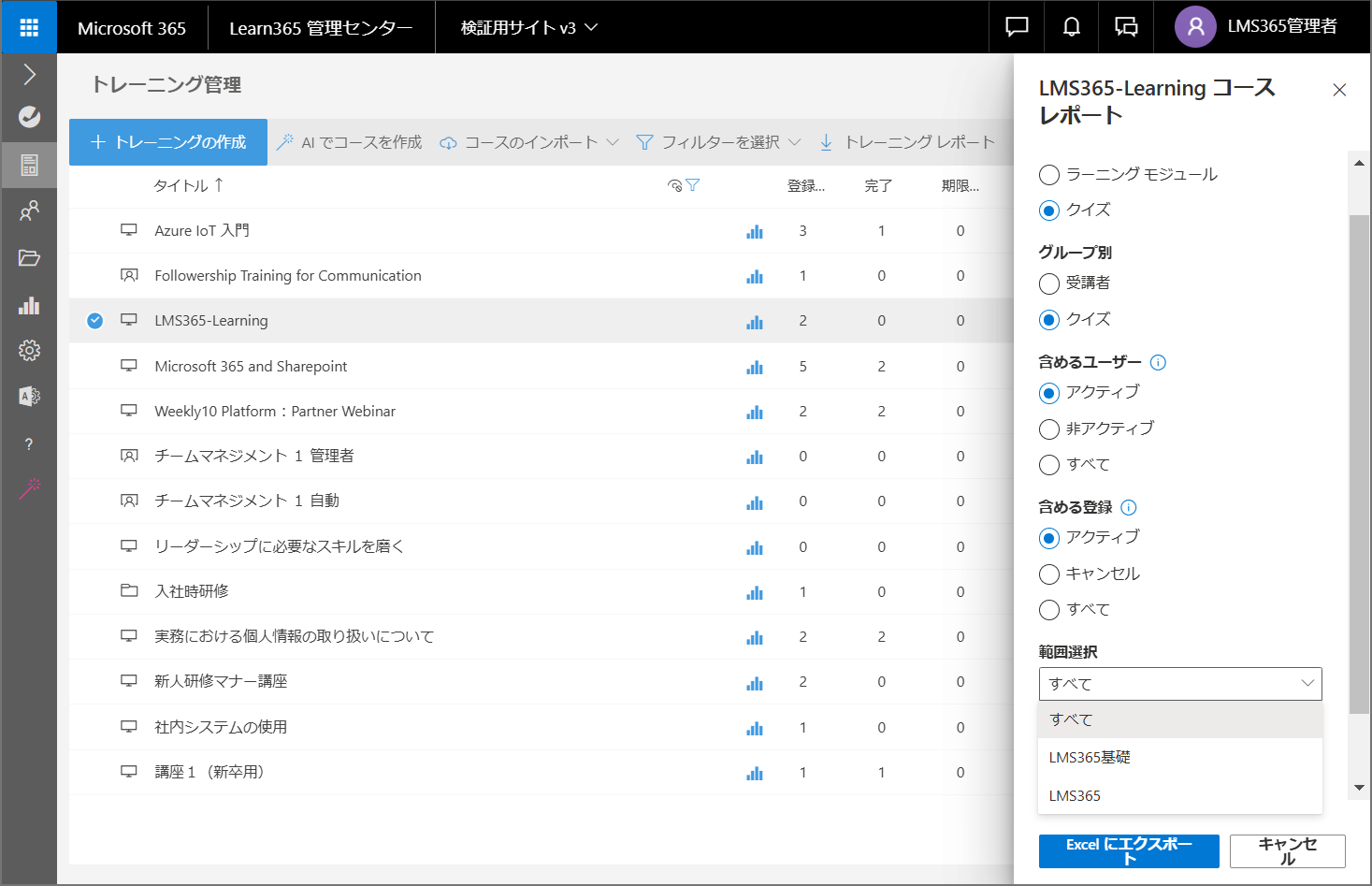Open 実務における個人情報の取り扱いについて course
The image size is (1372, 886).
pos(295,636)
